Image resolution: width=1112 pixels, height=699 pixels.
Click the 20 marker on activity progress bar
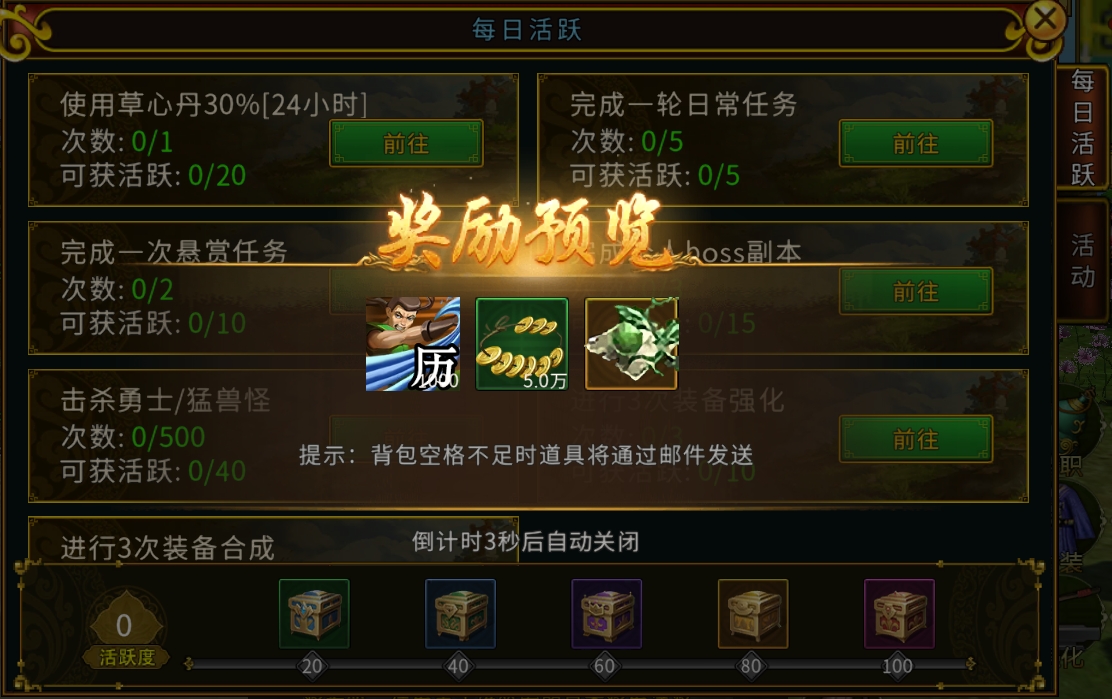(312, 666)
